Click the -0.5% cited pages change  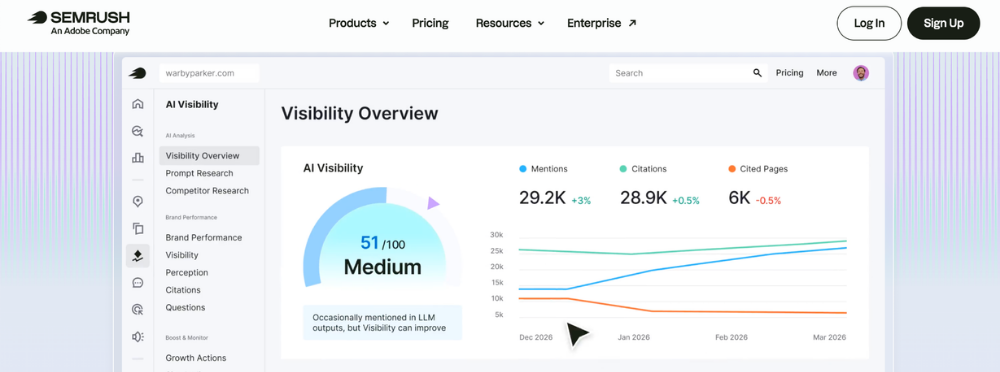[768, 200]
